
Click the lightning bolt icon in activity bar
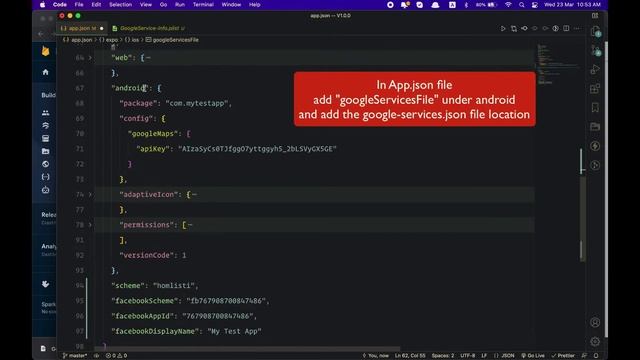tap(595, 146)
